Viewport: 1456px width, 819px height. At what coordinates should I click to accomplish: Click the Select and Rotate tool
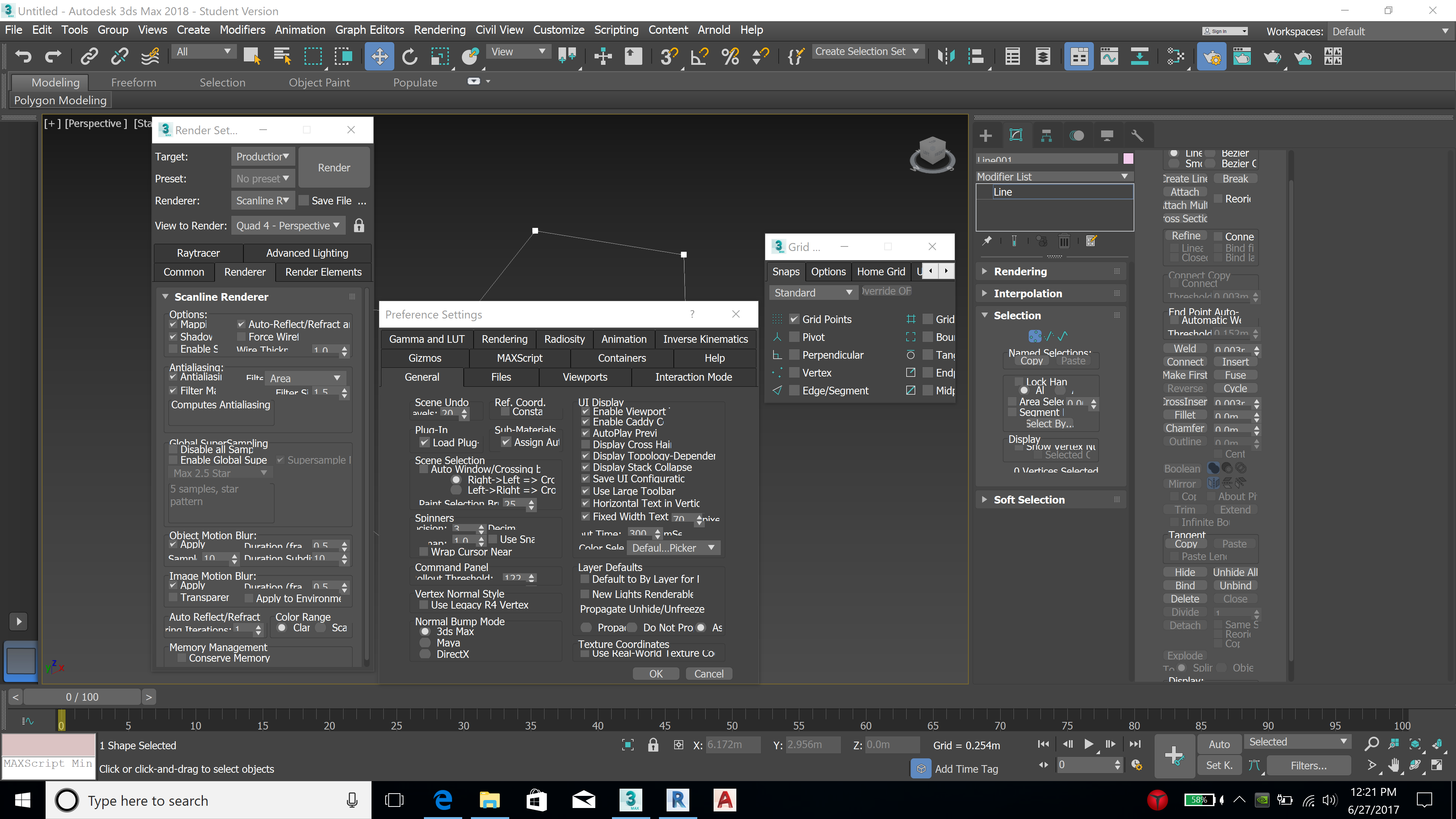[409, 56]
